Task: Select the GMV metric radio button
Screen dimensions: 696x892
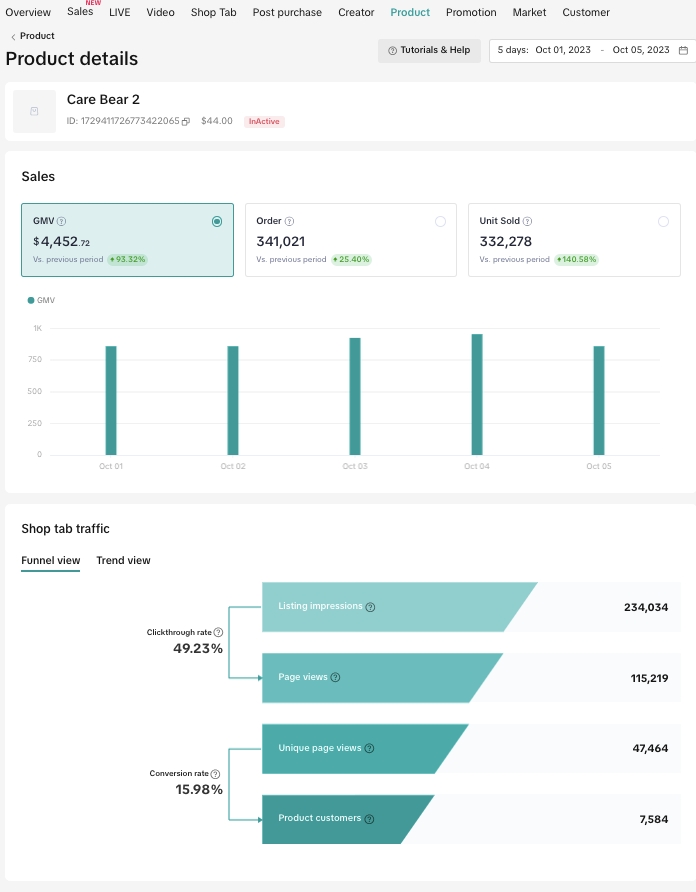Action: coord(217,221)
